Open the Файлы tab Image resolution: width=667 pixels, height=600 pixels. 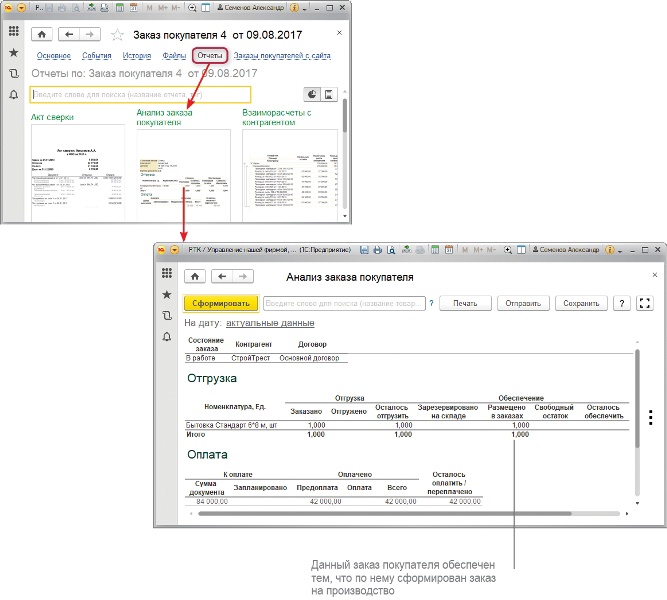point(173,55)
